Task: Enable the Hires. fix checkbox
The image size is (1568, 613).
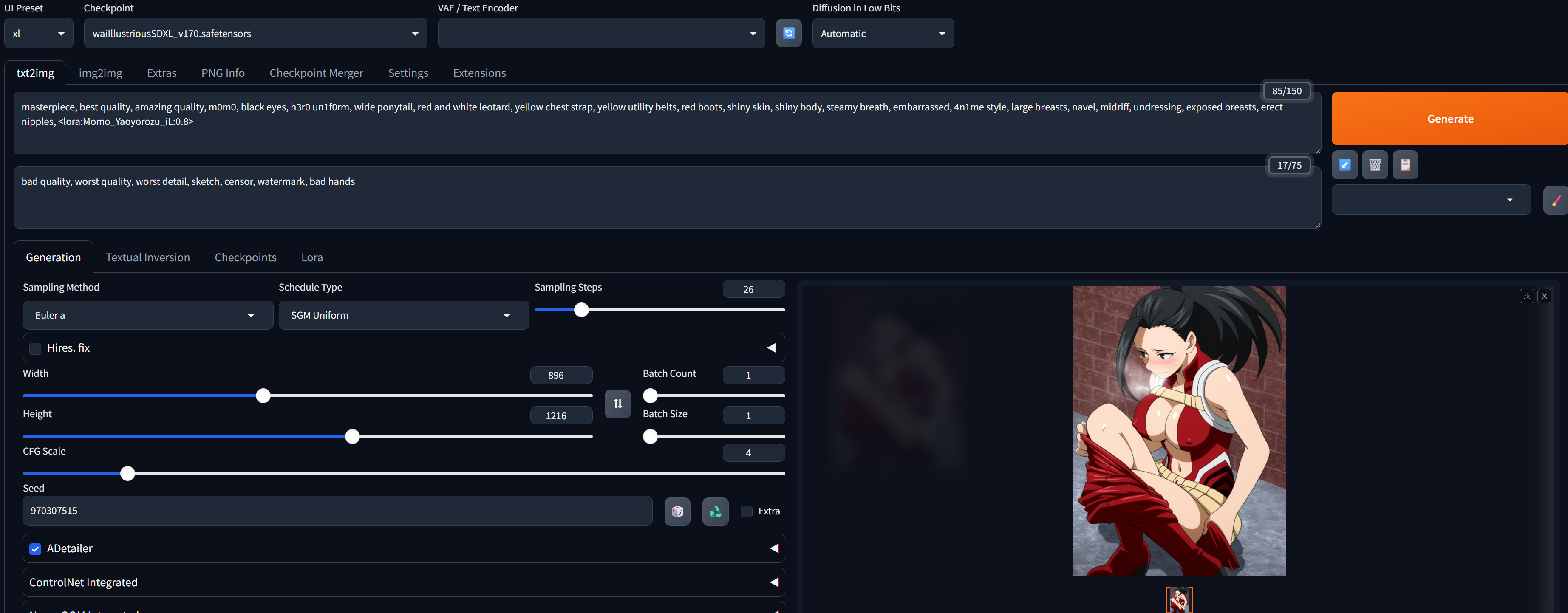Action: coord(35,348)
